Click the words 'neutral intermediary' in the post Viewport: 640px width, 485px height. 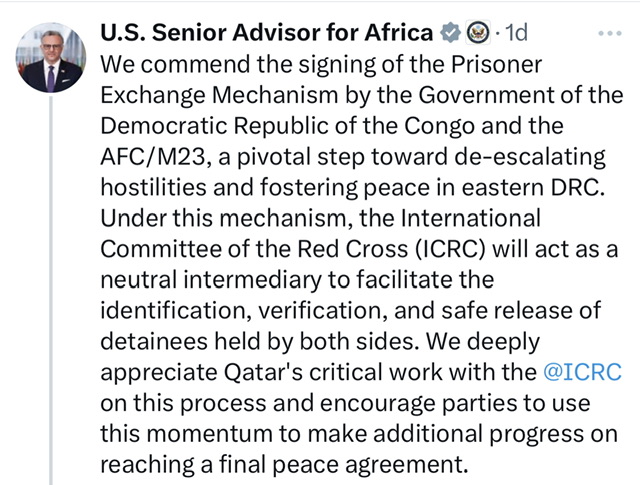[x=211, y=280]
